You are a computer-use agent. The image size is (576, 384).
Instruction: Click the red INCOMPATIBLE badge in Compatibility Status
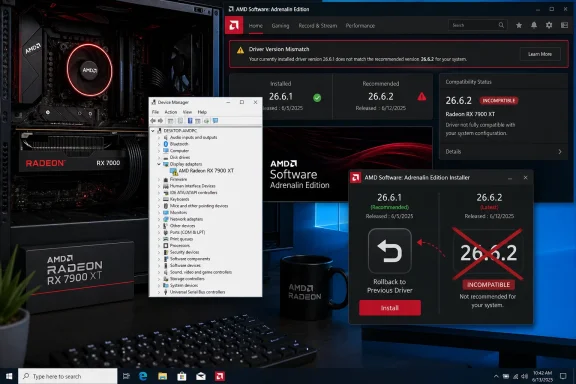pyautogui.click(x=498, y=100)
